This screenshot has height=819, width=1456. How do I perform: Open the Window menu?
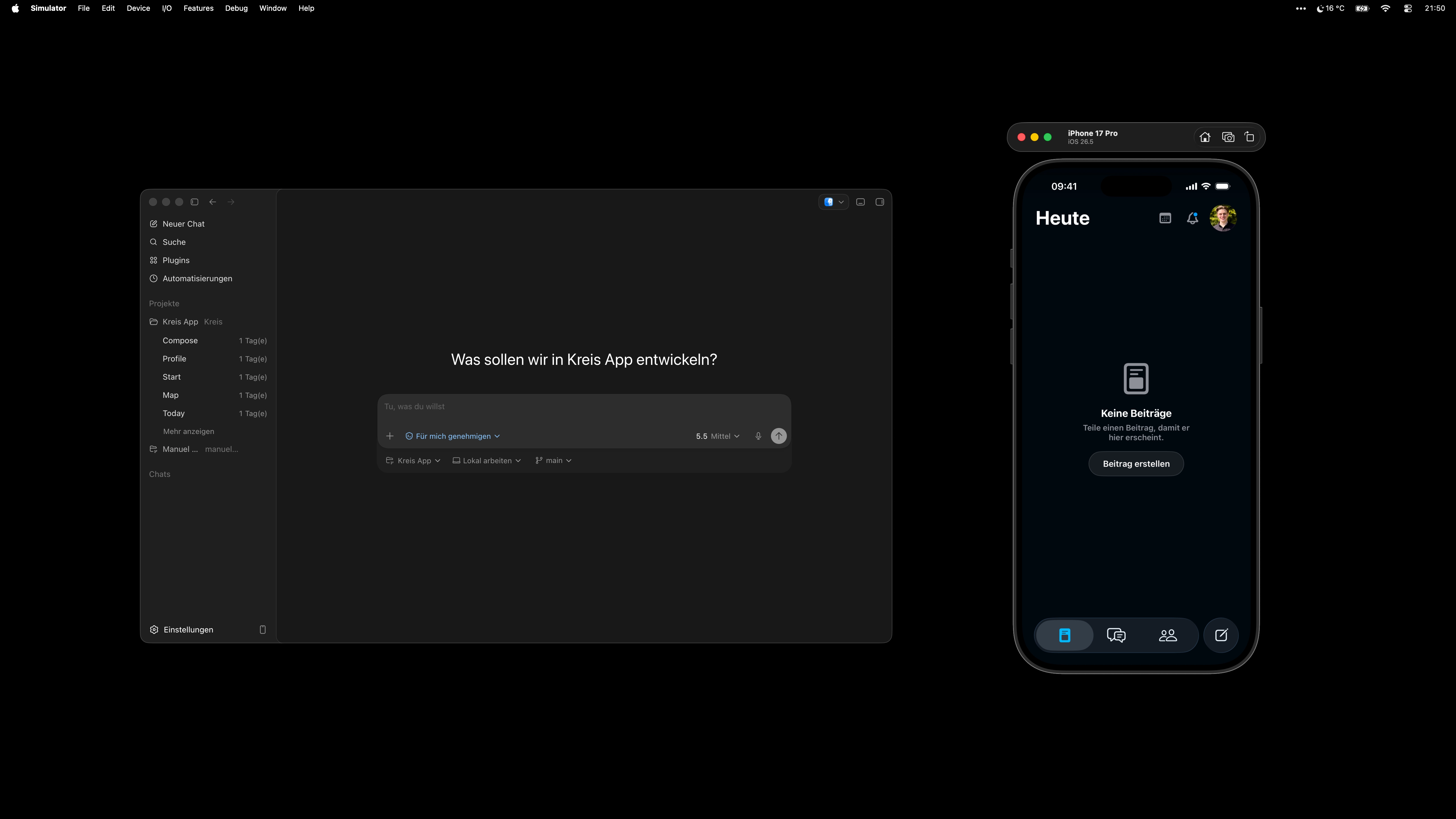(273, 9)
